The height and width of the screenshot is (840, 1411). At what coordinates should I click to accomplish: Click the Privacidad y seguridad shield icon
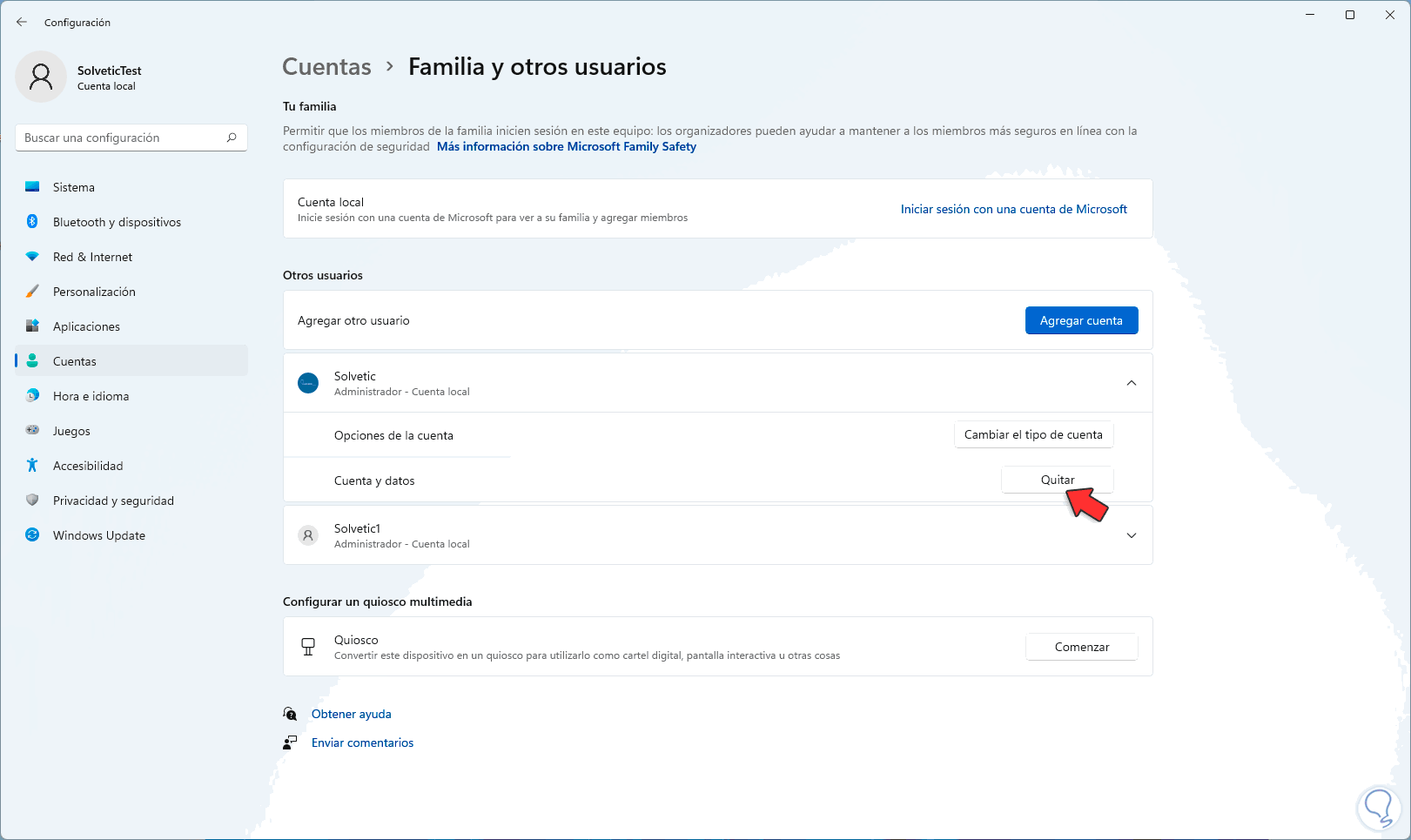tap(32, 501)
